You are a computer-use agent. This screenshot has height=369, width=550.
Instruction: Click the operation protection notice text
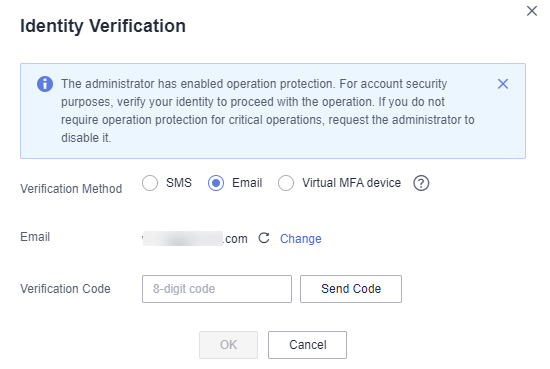pos(268,111)
